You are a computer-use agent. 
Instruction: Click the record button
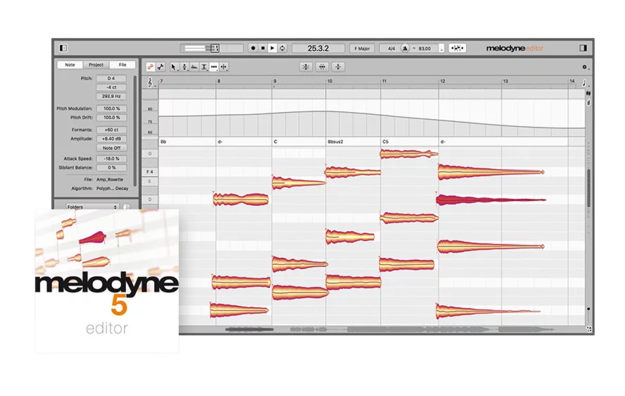(253, 48)
